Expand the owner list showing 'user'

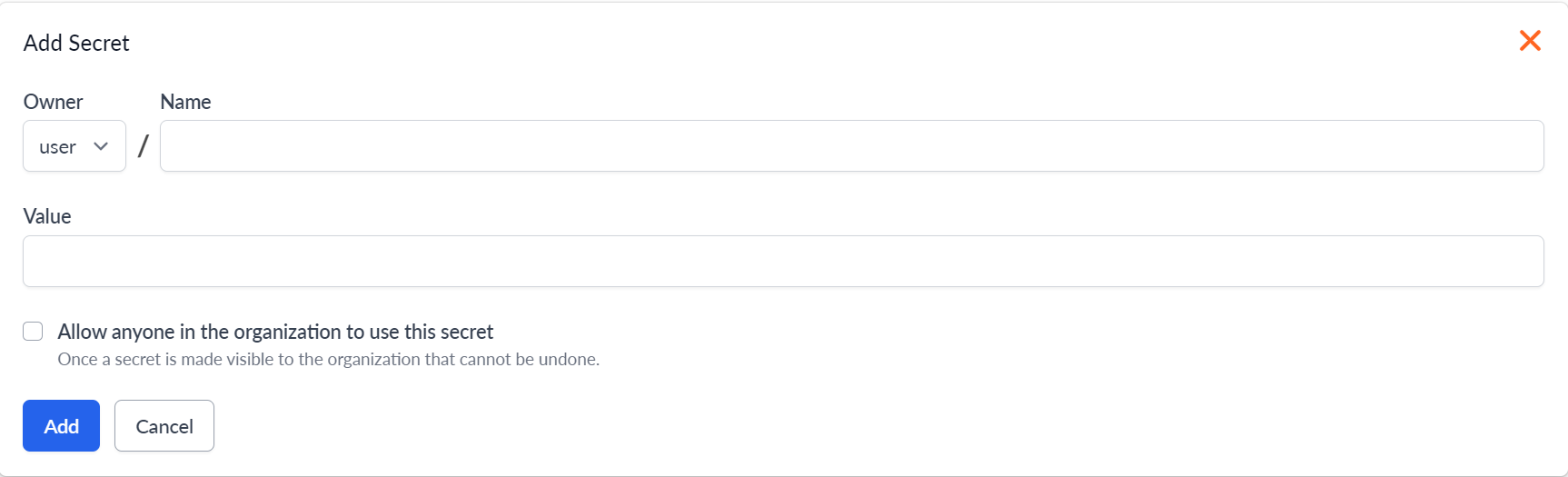[74, 146]
